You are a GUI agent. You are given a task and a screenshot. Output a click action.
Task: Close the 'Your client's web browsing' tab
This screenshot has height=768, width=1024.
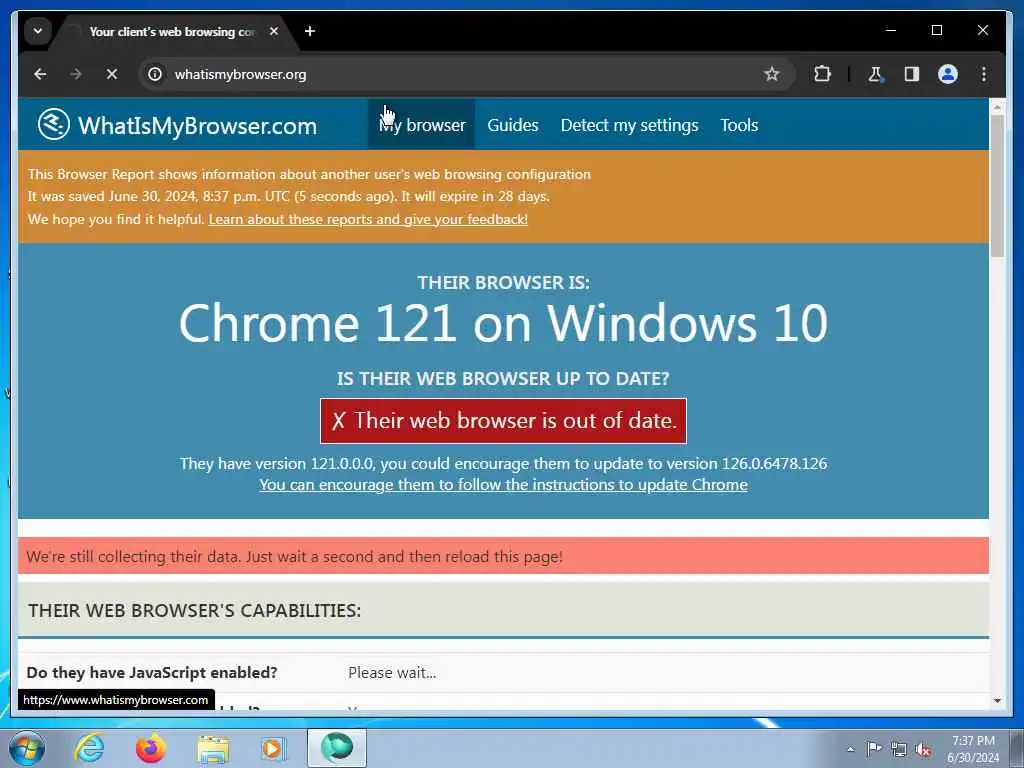(274, 31)
